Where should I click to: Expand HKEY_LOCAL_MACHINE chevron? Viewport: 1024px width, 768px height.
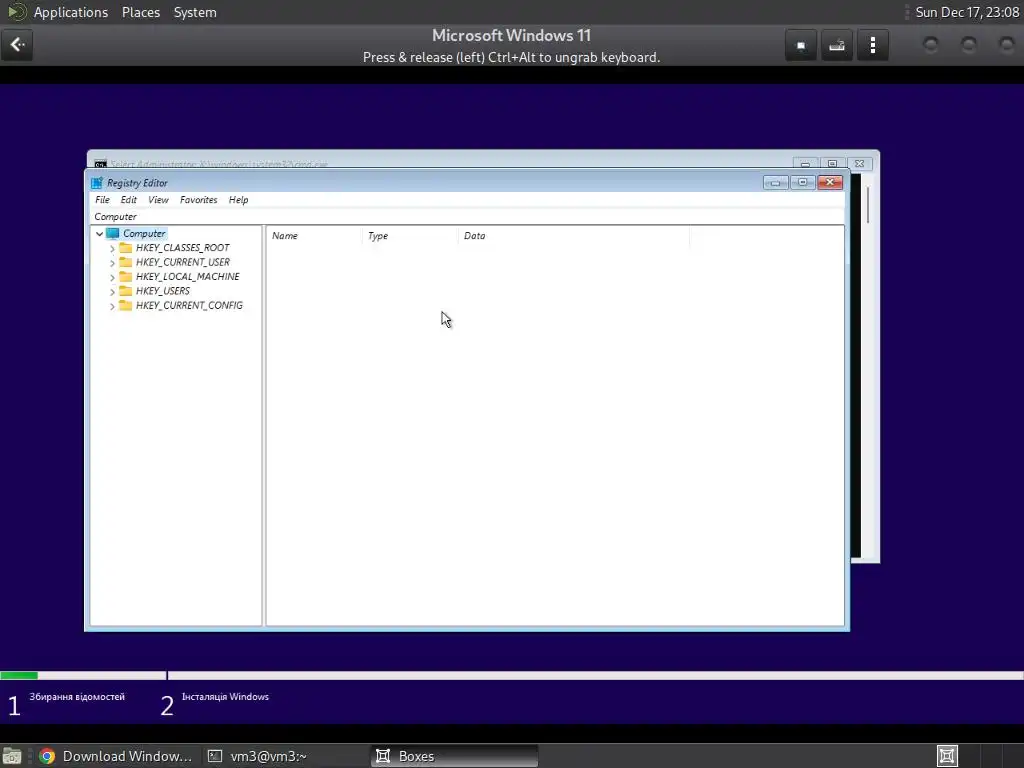112,278
